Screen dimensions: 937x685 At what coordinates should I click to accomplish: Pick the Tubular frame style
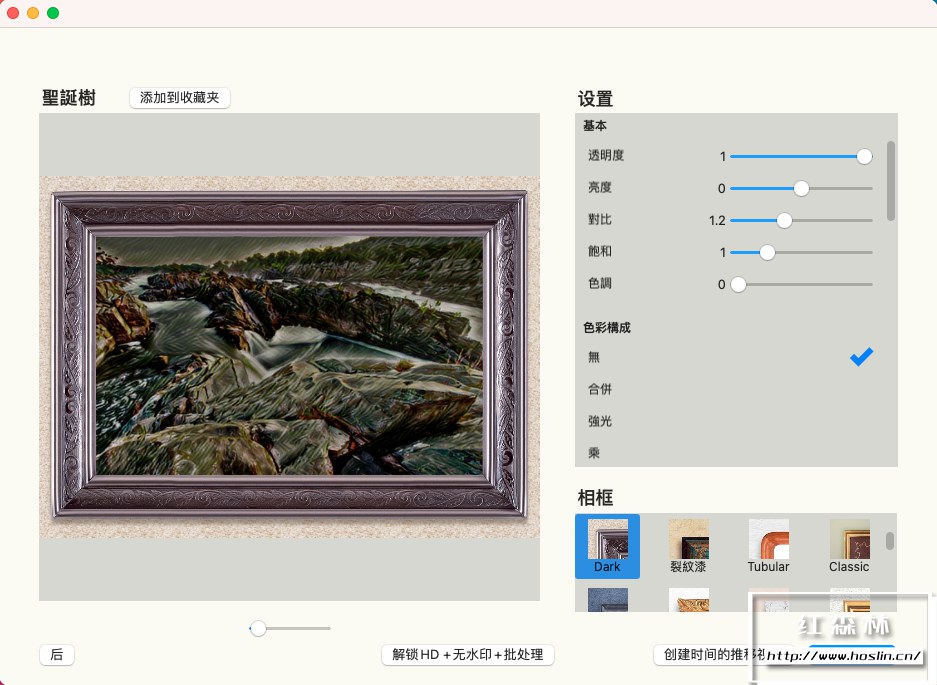pos(768,546)
